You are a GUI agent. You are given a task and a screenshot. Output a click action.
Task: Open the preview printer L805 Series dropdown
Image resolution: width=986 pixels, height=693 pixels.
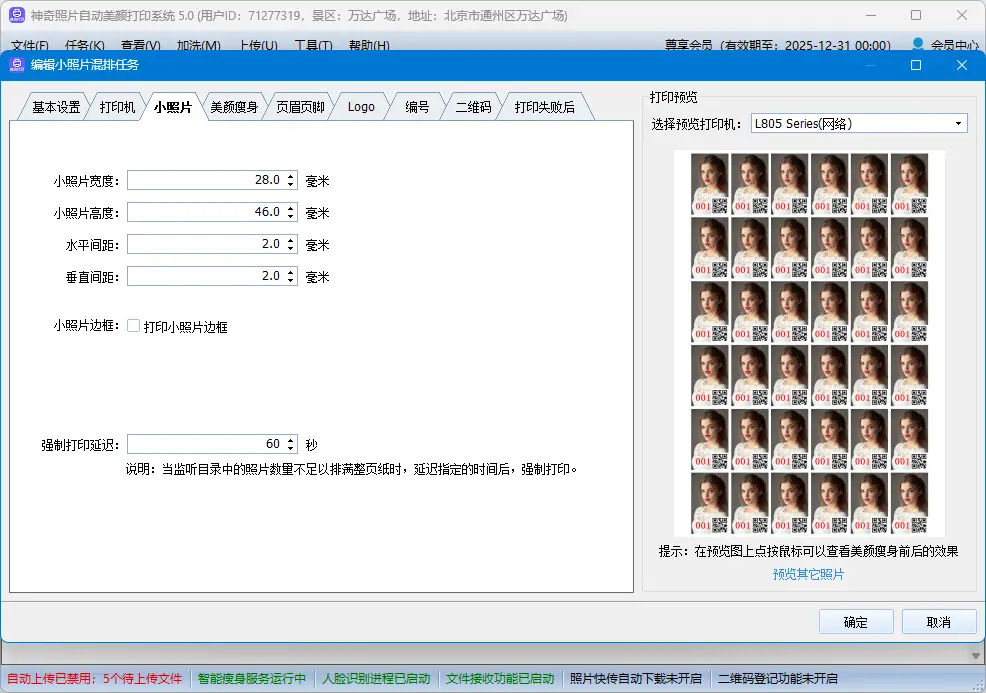point(958,124)
